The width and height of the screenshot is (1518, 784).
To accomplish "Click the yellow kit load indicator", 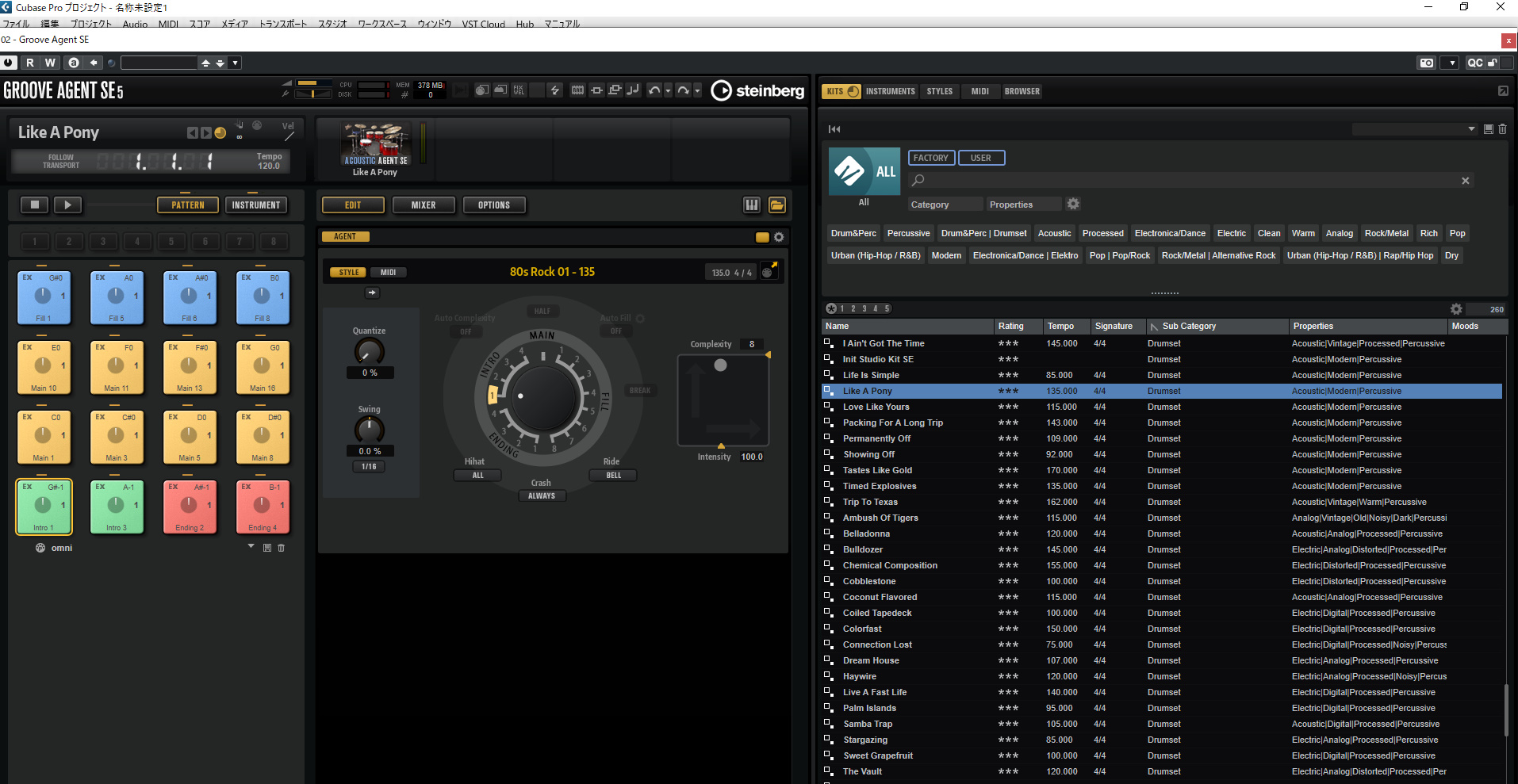I will (220, 133).
